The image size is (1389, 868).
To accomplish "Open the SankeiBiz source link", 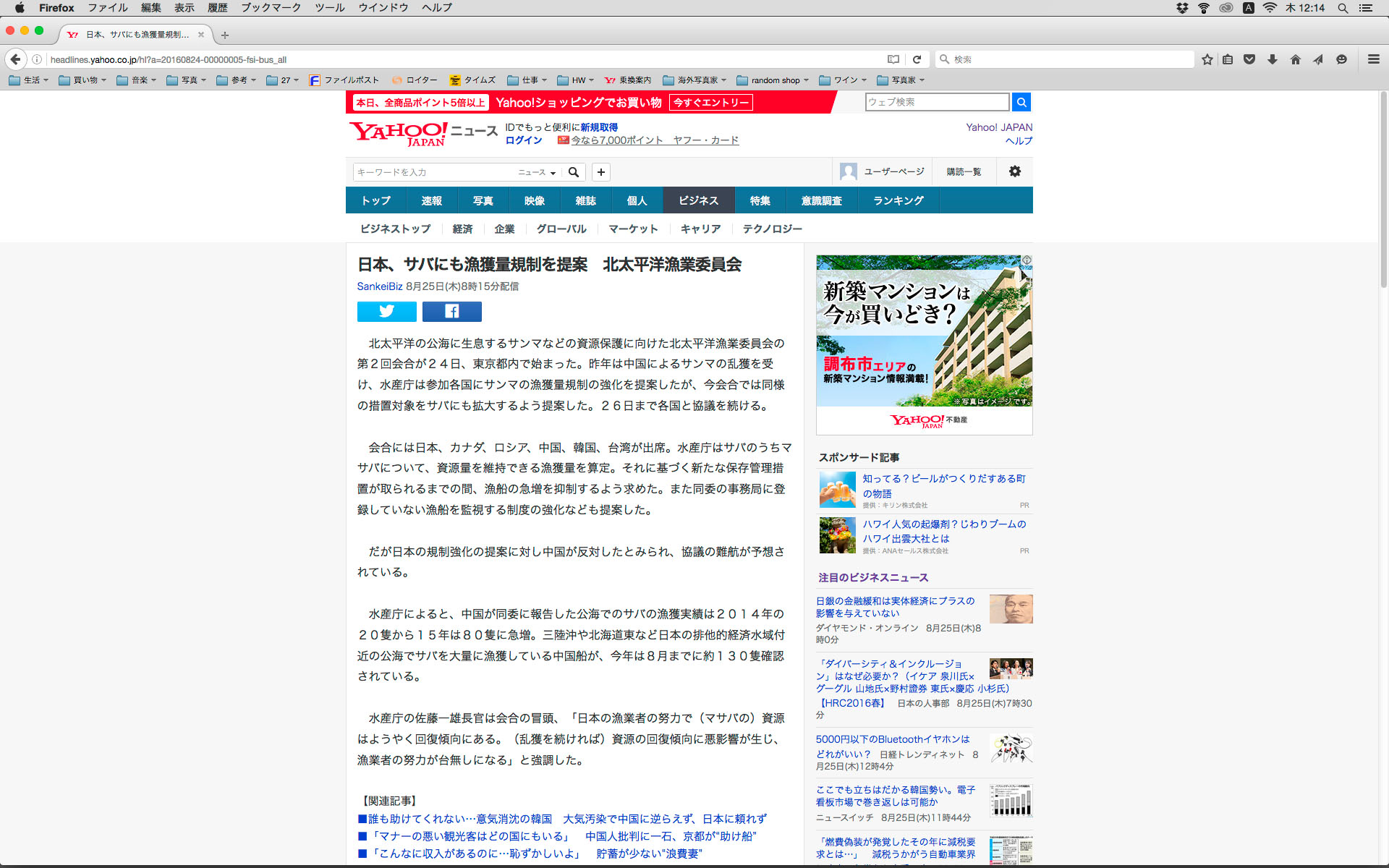I will (x=379, y=286).
